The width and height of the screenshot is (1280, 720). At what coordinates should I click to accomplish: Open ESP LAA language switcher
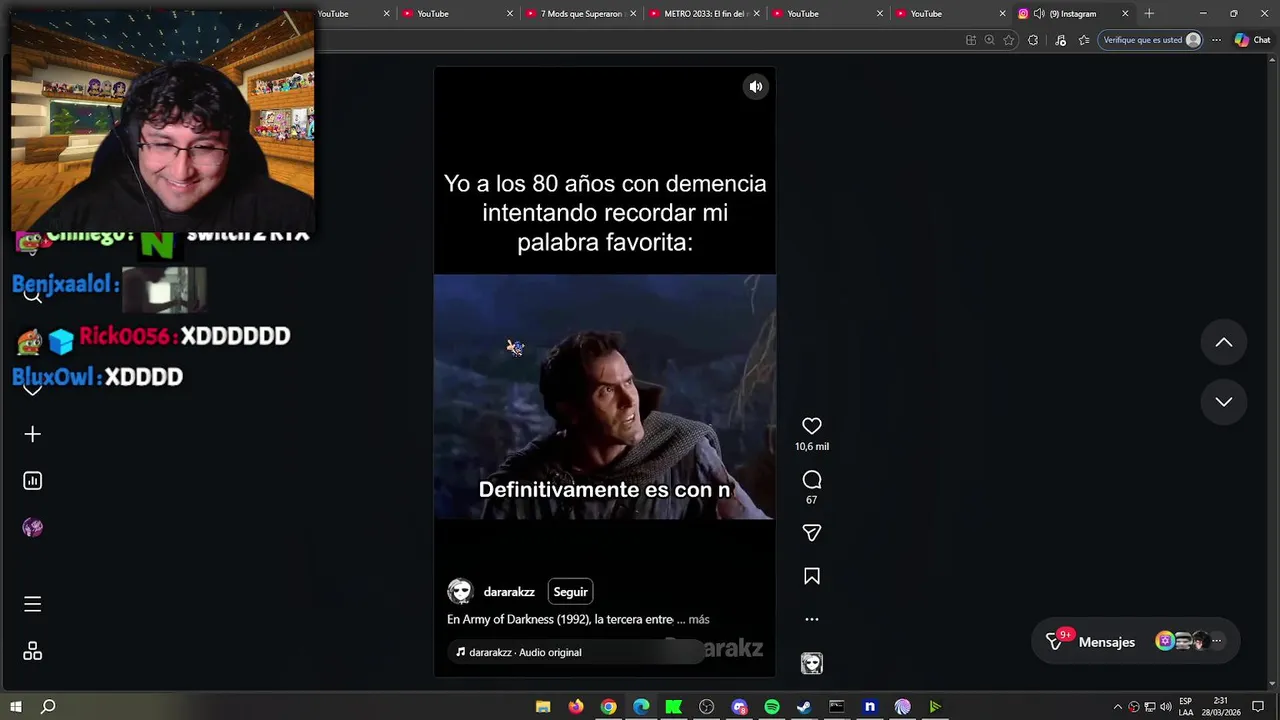pos(1186,707)
